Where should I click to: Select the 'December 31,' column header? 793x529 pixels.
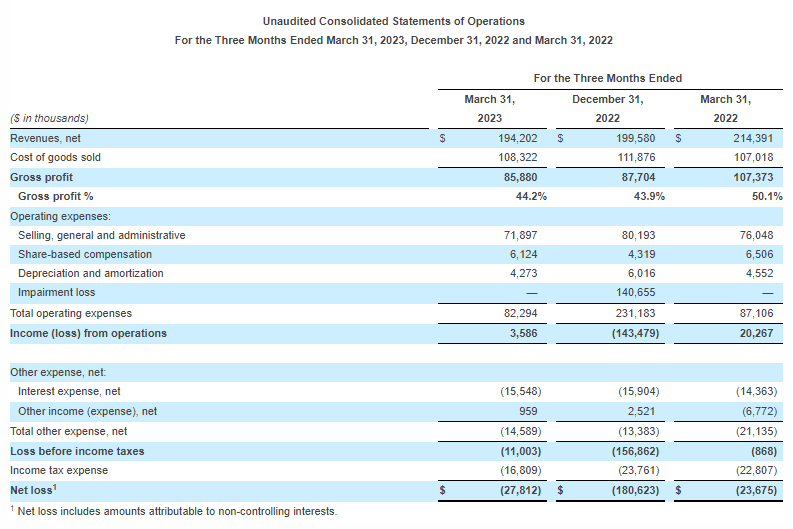(607, 99)
